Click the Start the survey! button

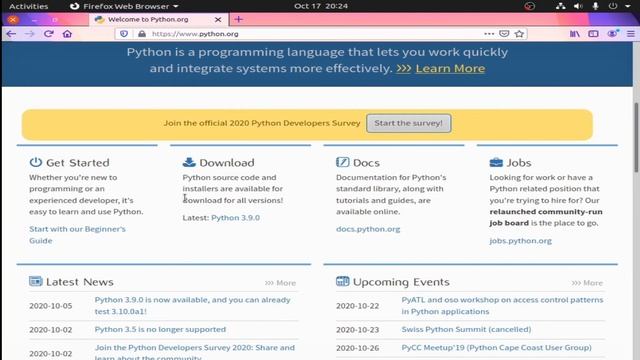(409, 123)
